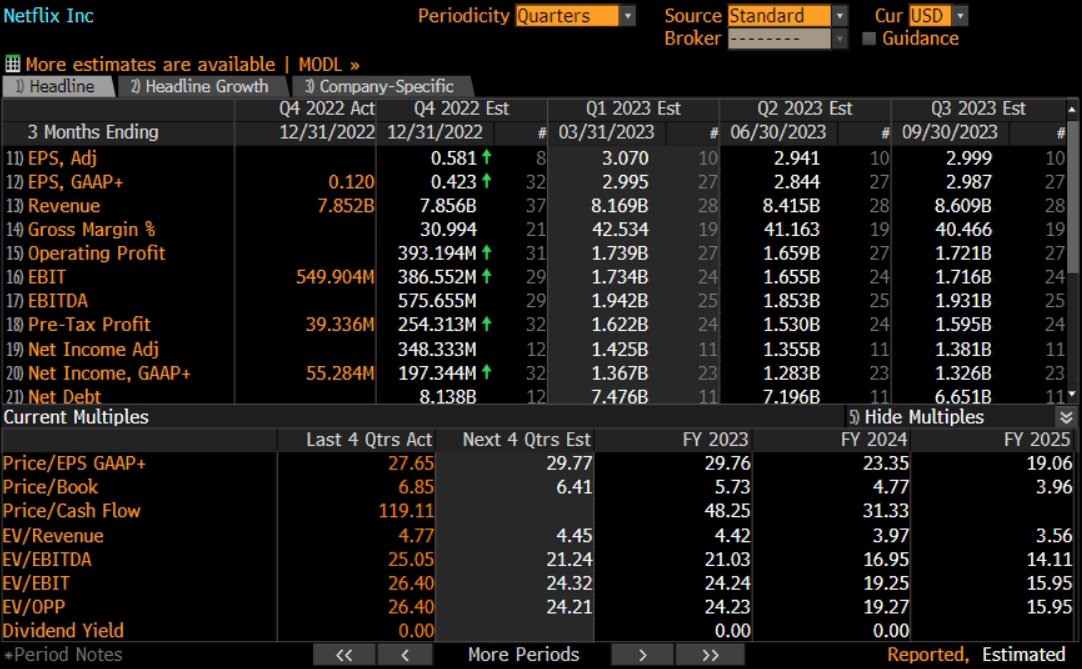1082x669 pixels.
Task: Click the Q1 2023 Est column header
Action: coord(633,108)
